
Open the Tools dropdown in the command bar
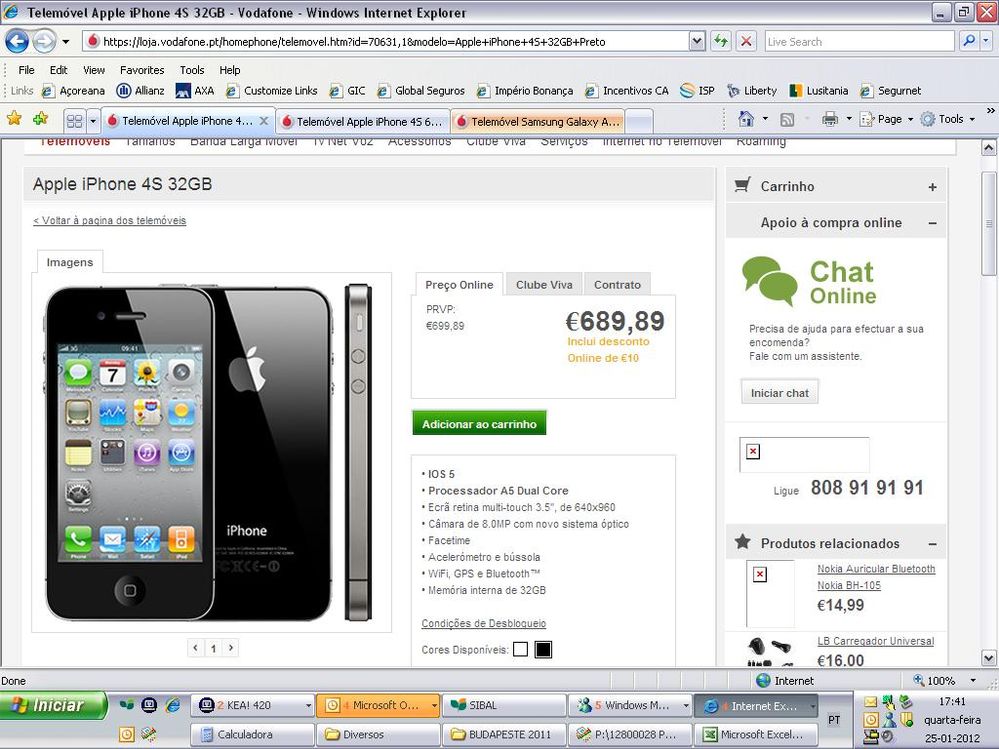[x=948, y=118]
